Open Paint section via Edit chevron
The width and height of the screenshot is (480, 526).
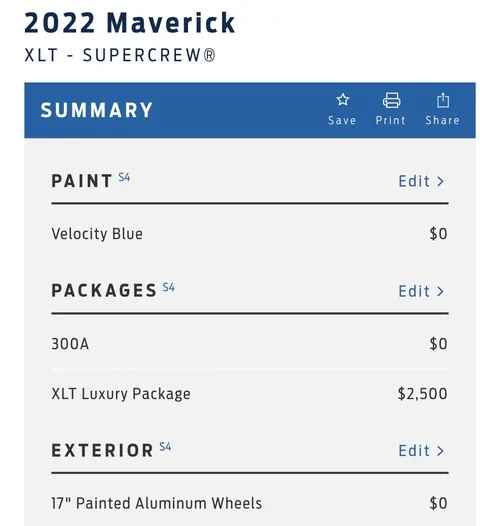click(x=440, y=181)
